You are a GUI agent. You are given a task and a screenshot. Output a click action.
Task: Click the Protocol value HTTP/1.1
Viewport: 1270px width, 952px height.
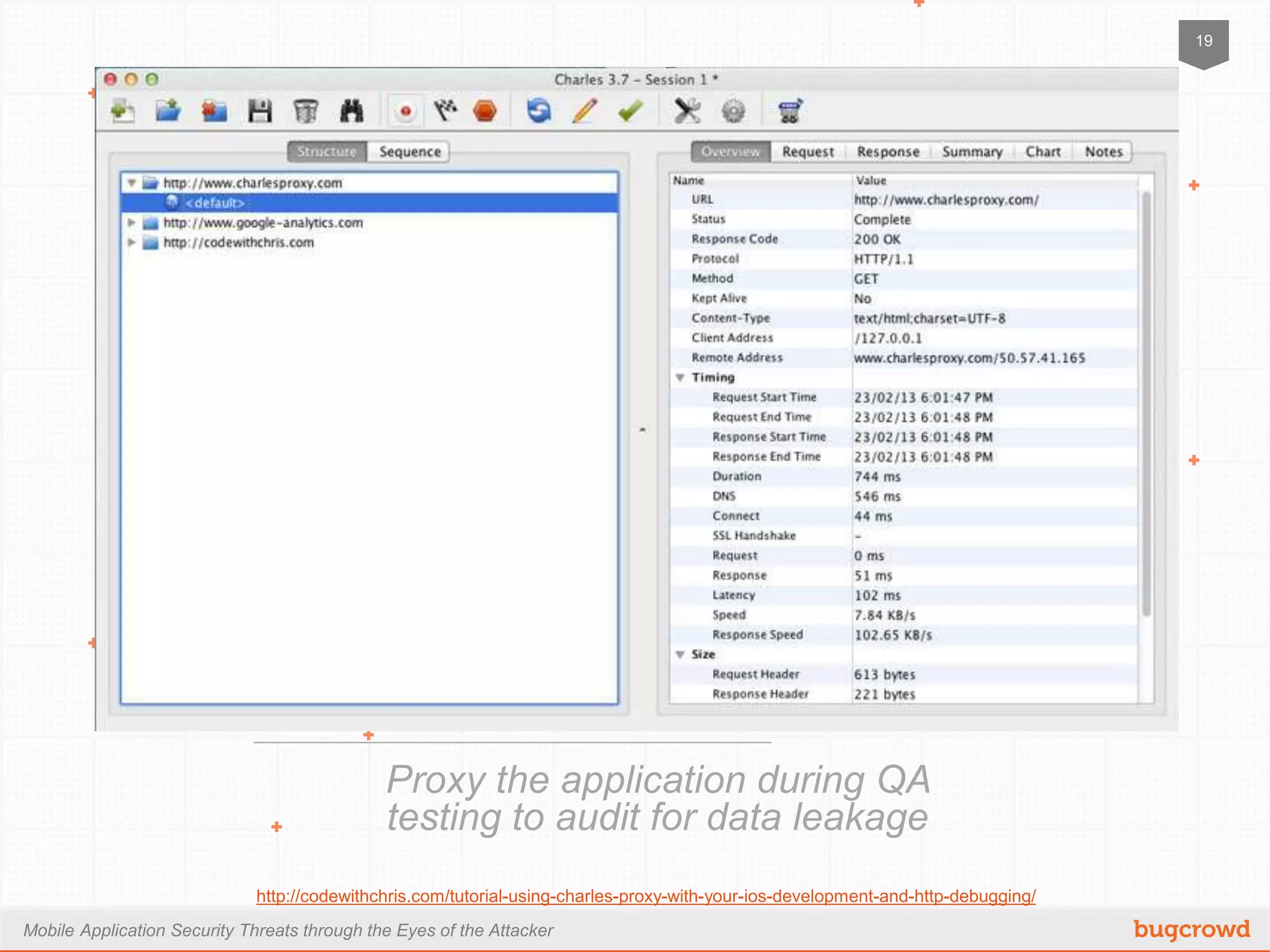pos(884,260)
